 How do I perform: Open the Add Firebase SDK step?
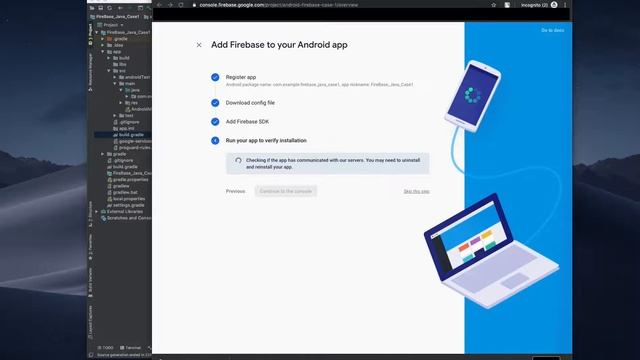pyautogui.click(x=247, y=122)
